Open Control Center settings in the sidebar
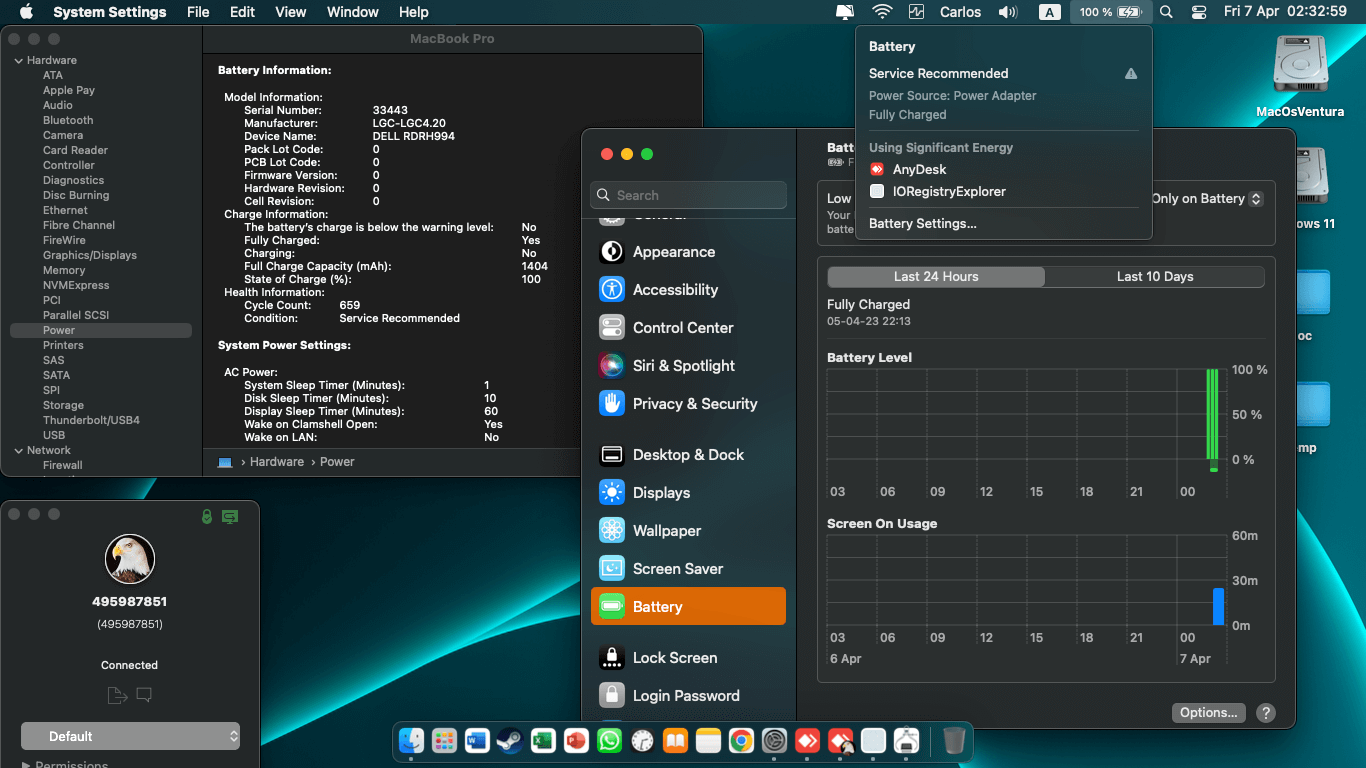Viewport: 1366px width, 768px height. pos(689,328)
